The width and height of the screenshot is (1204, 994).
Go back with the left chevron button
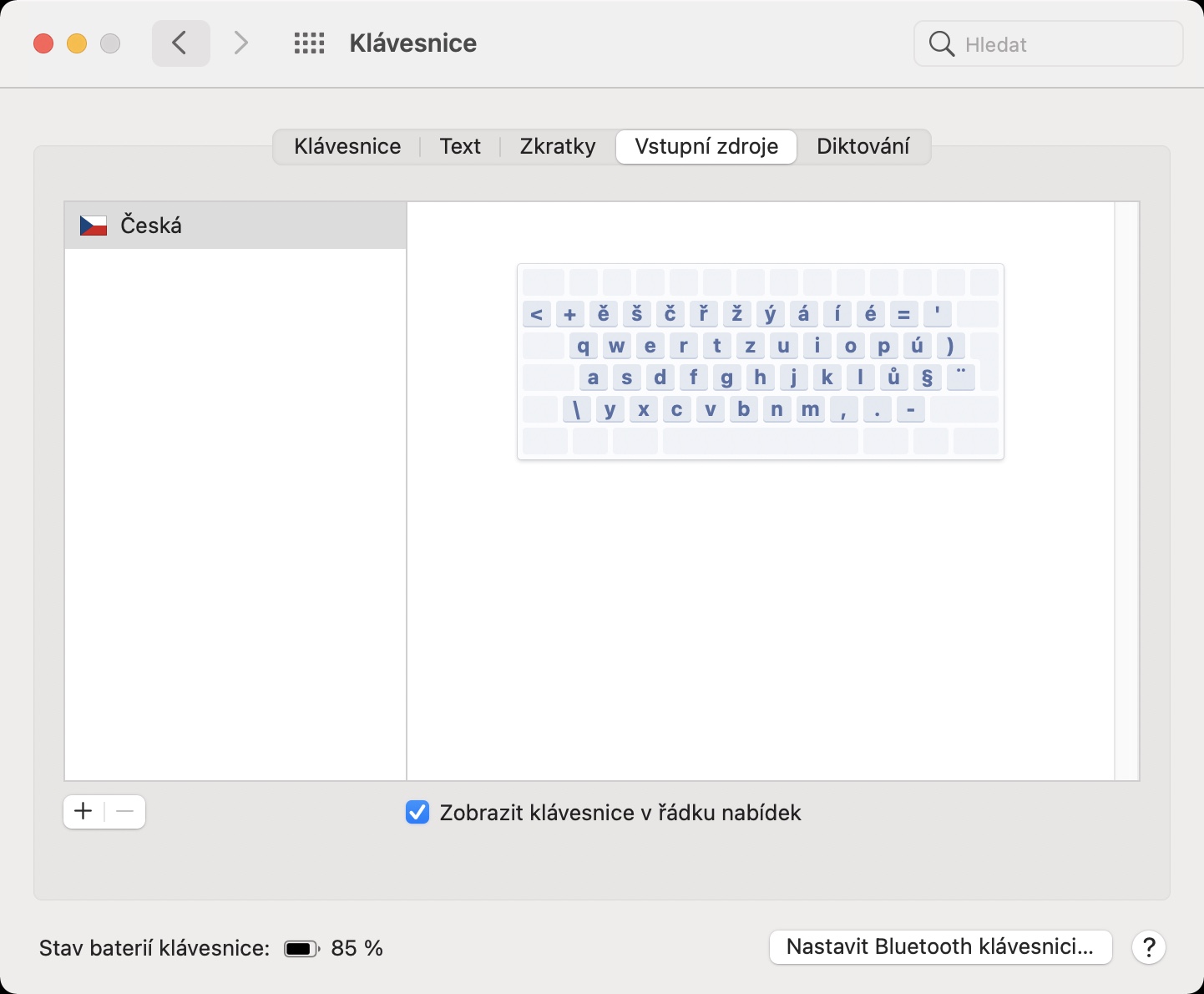pos(180,43)
